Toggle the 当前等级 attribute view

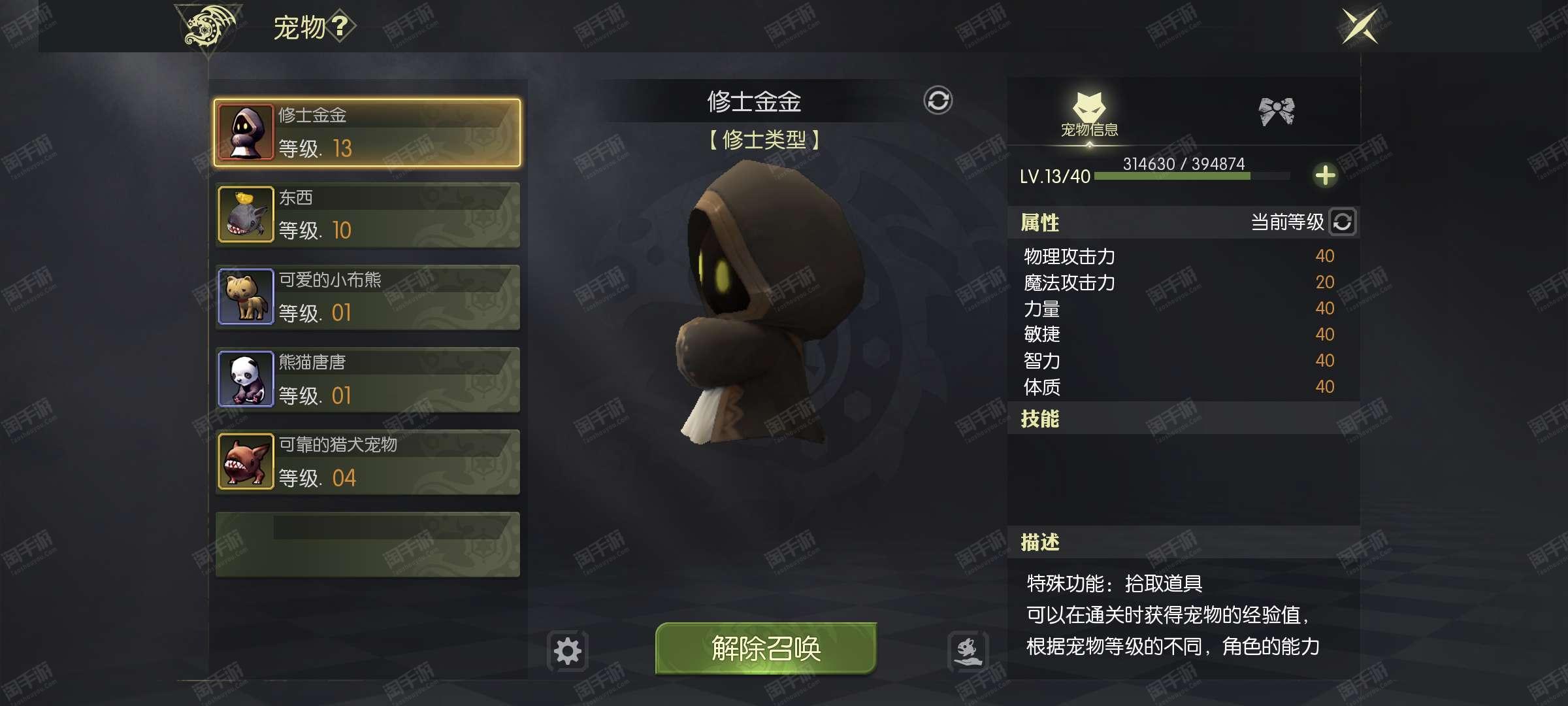coord(1342,222)
